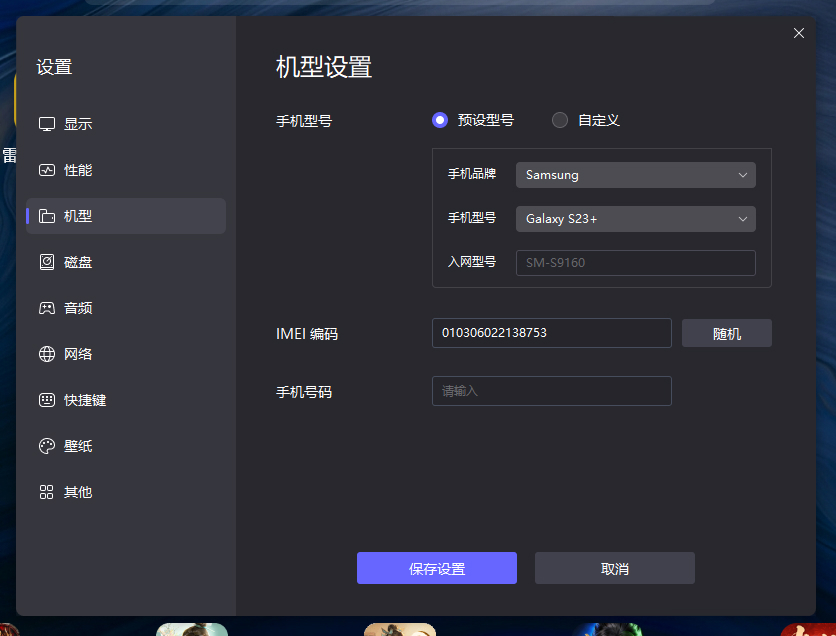
Task: Select the 预设型号 radio button
Action: [x=439, y=119]
